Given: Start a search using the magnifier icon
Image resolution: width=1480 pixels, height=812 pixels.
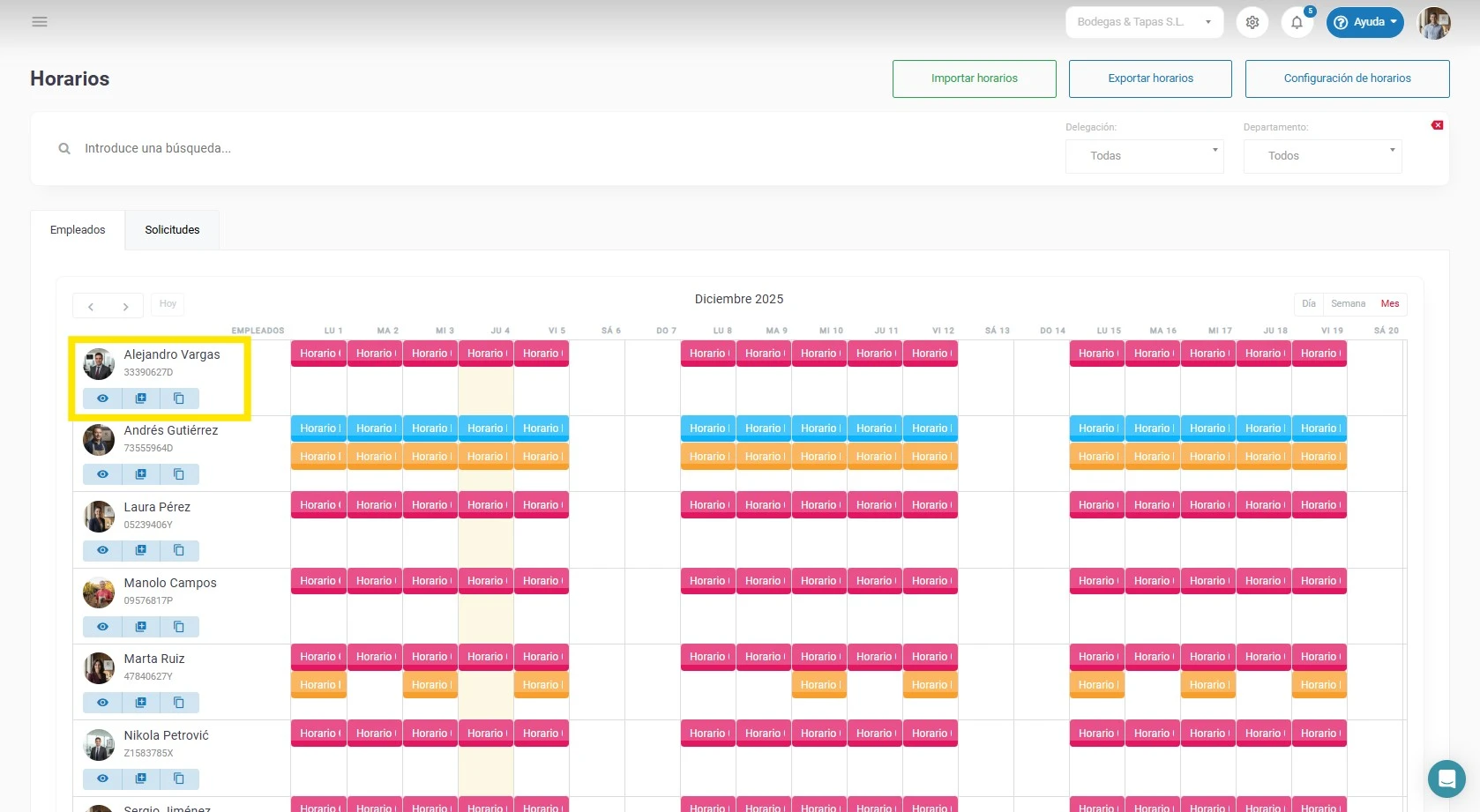Looking at the screenshot, I should [x=64, y=148].
